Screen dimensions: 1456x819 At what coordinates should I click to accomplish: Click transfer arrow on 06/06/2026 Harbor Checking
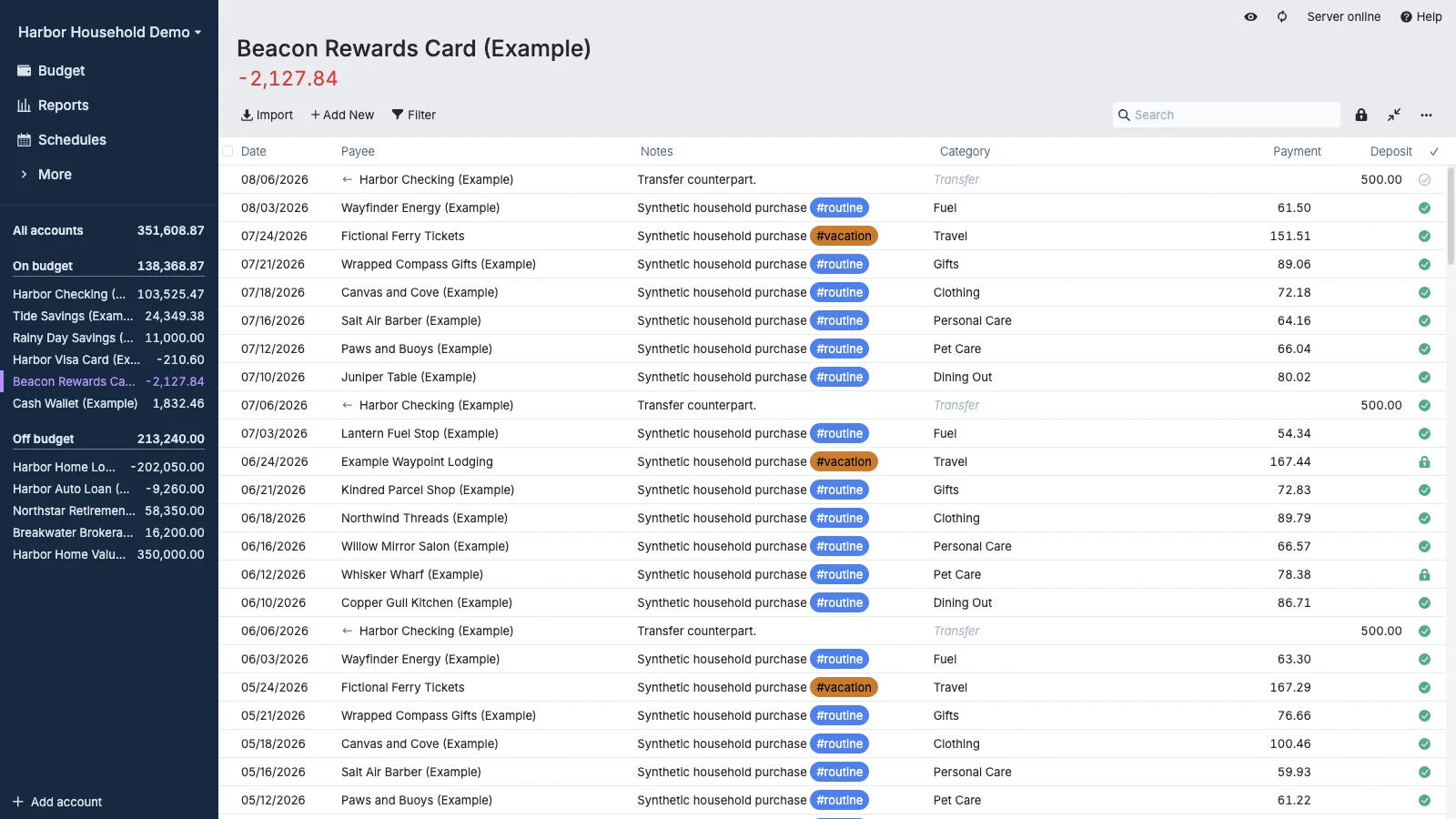[347, 631]
